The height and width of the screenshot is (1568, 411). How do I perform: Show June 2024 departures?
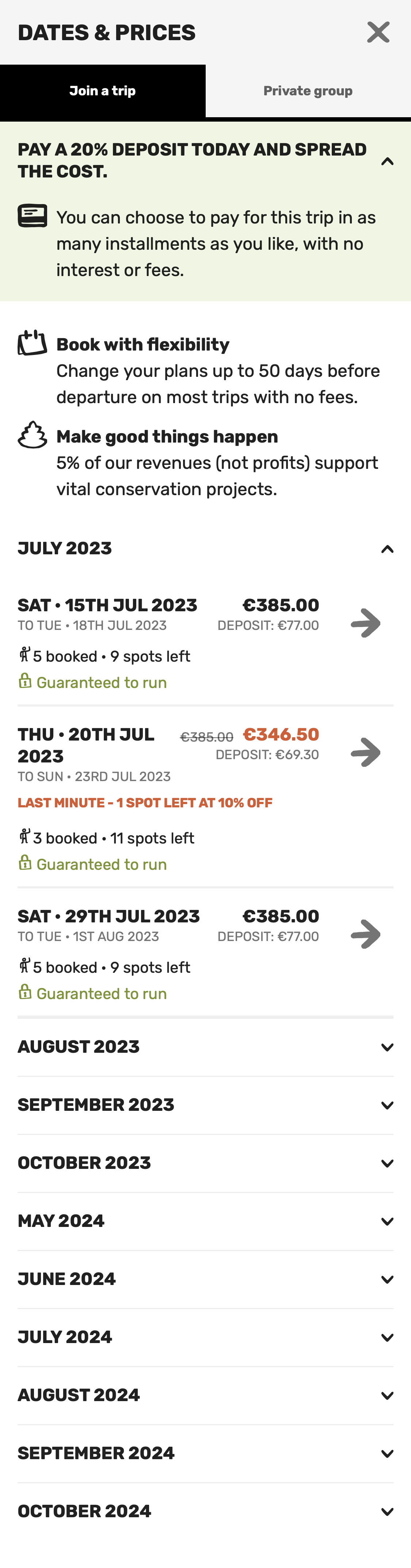tap(387, 1280)
